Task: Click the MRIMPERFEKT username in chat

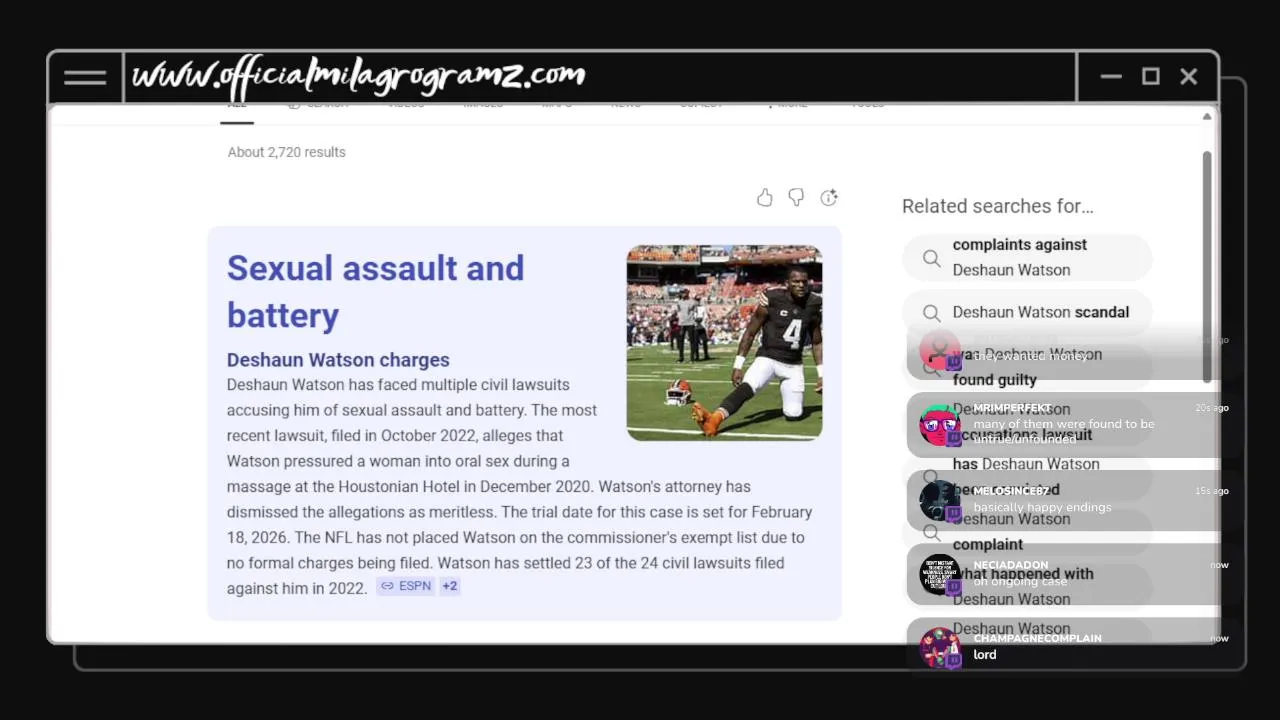Action: [1012, 408]
